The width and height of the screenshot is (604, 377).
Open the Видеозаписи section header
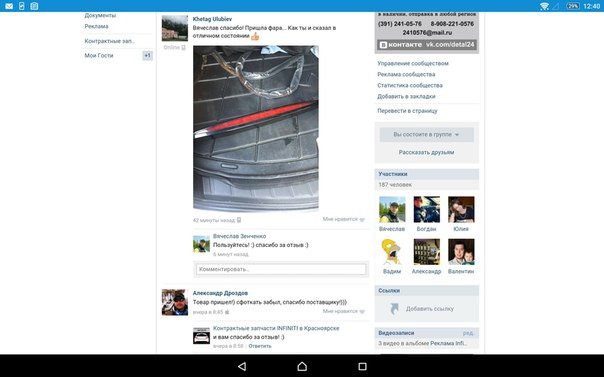point(427,333)
